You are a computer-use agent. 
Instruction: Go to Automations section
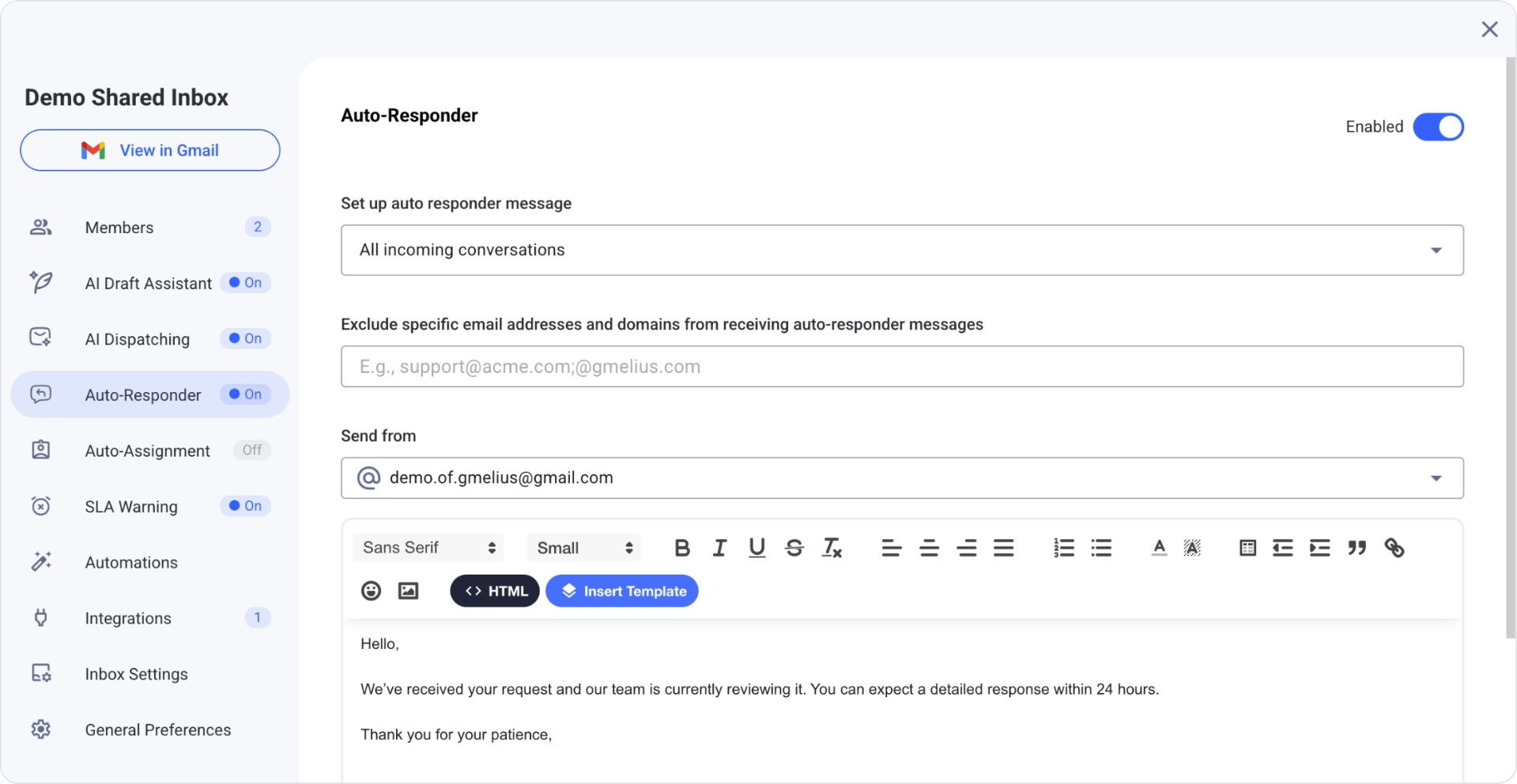150,563
